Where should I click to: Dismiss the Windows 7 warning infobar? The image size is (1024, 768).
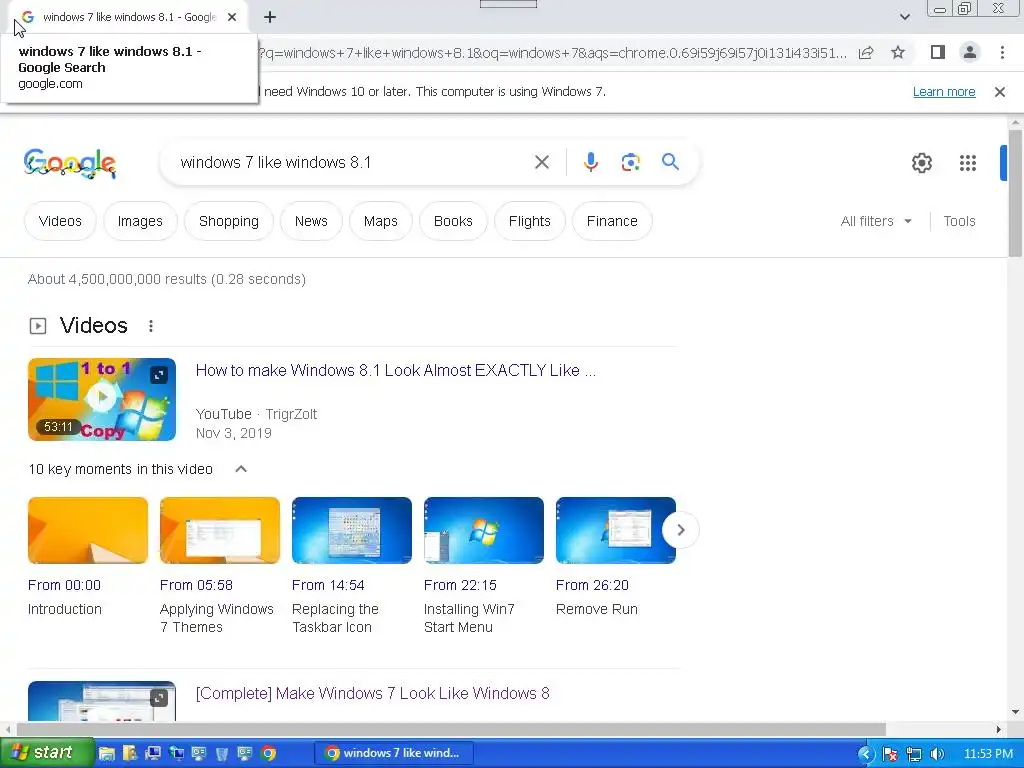point(1000,92)
